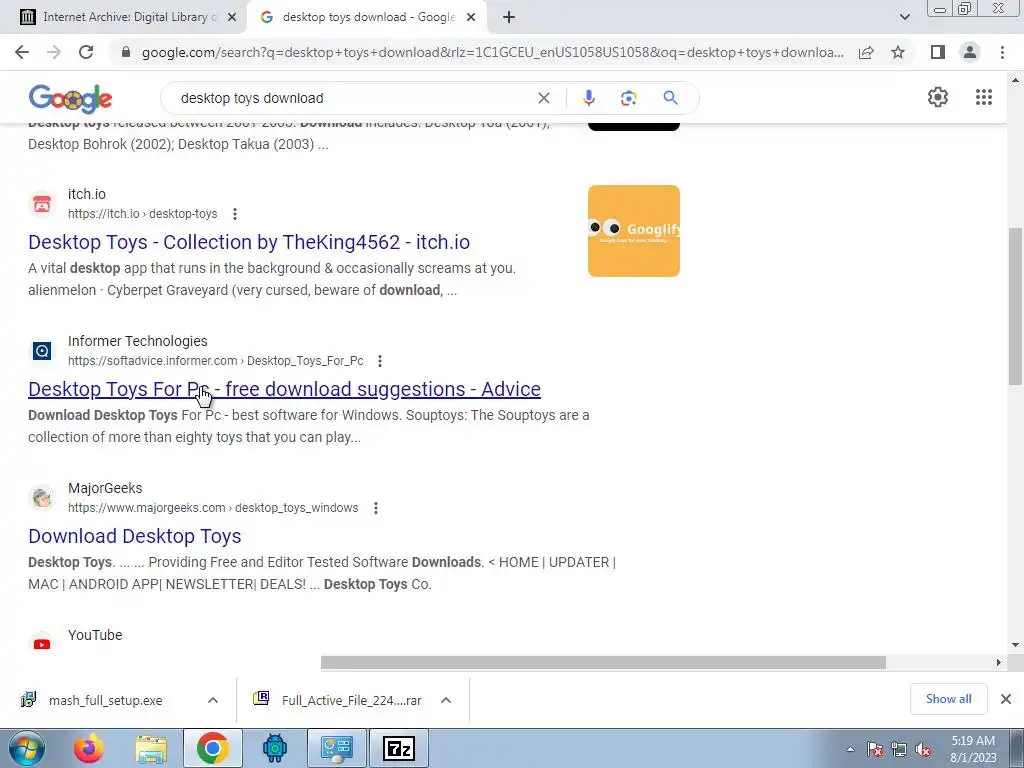This screenshot has height=768, width=1024.
Task: Click the browser forward arrow
Action: (54, 52)
